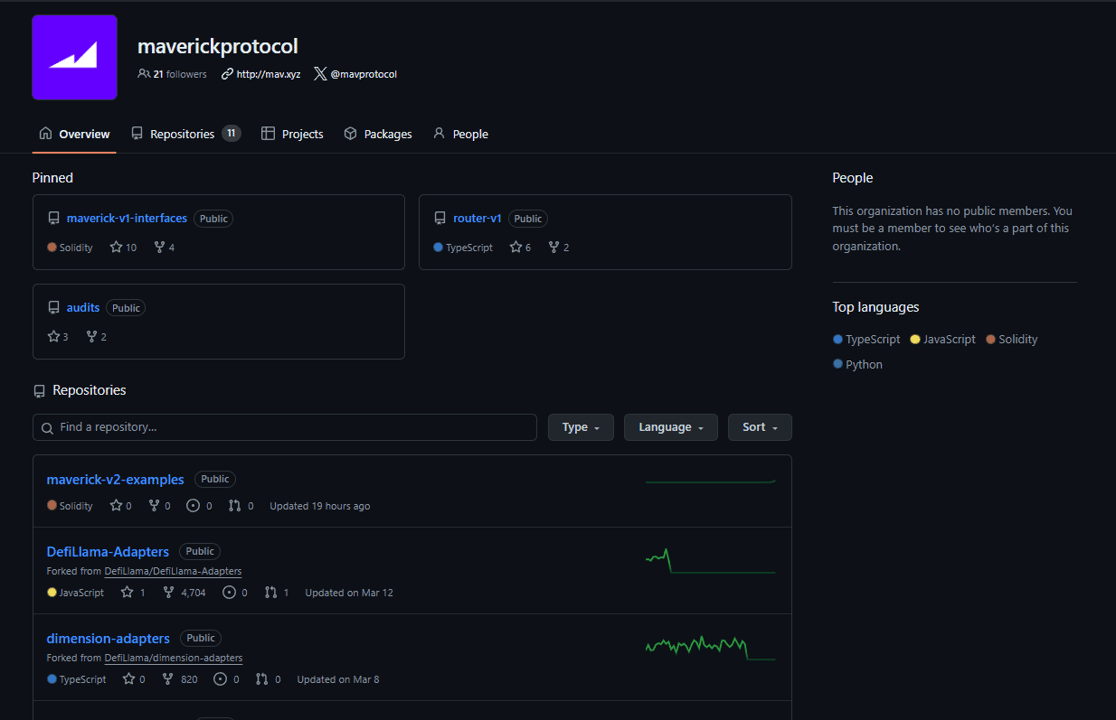View stars of dimension-adapters
The image size is (1116, 720).
click(134, 679)
